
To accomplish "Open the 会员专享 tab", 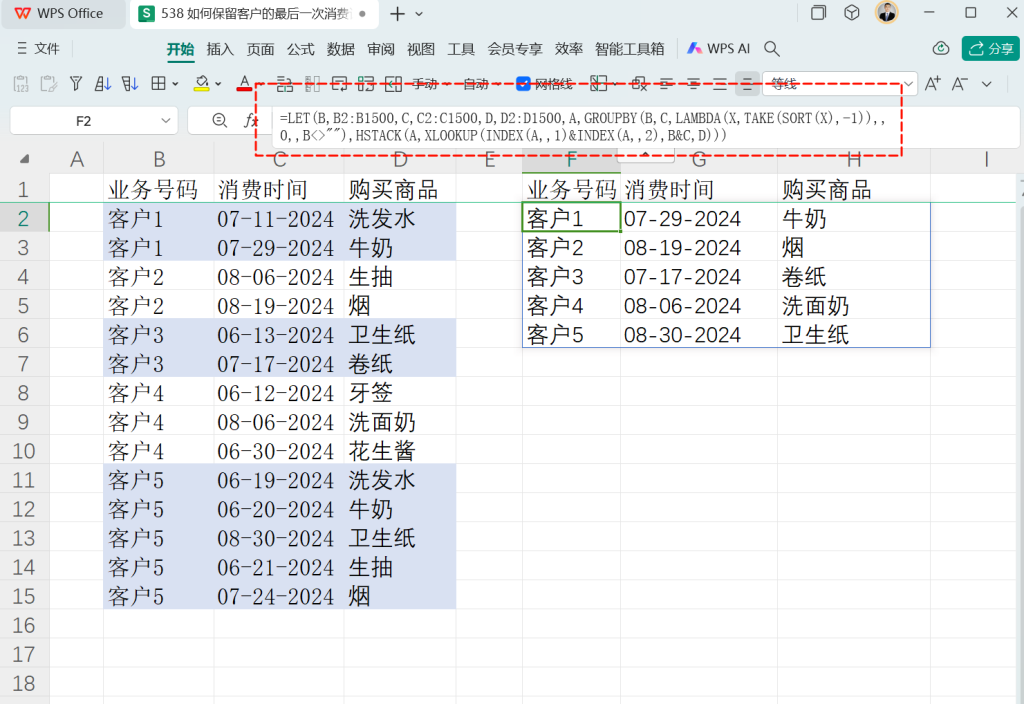I will tap(515, 49).
